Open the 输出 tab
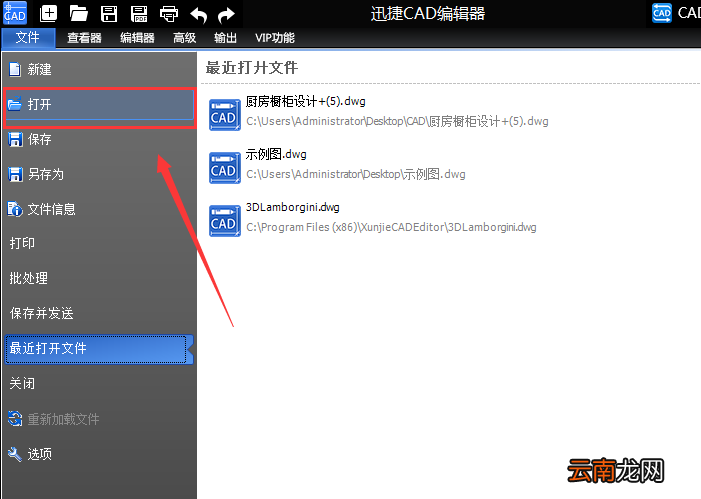701x499 pixels. tap(225, 38)
